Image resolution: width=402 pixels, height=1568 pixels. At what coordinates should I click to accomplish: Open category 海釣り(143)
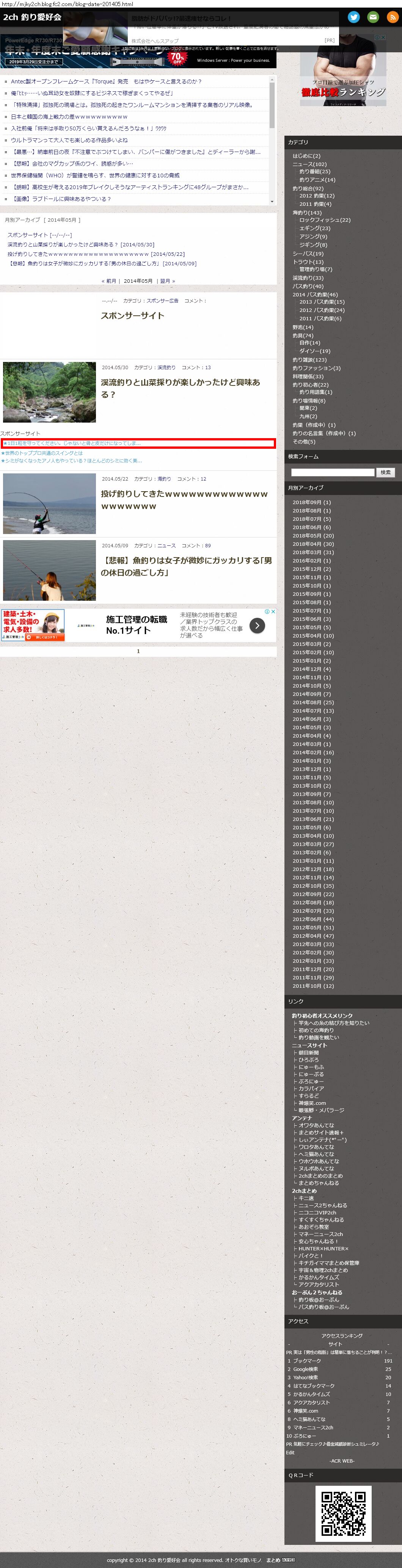click(x=307, y=212)
